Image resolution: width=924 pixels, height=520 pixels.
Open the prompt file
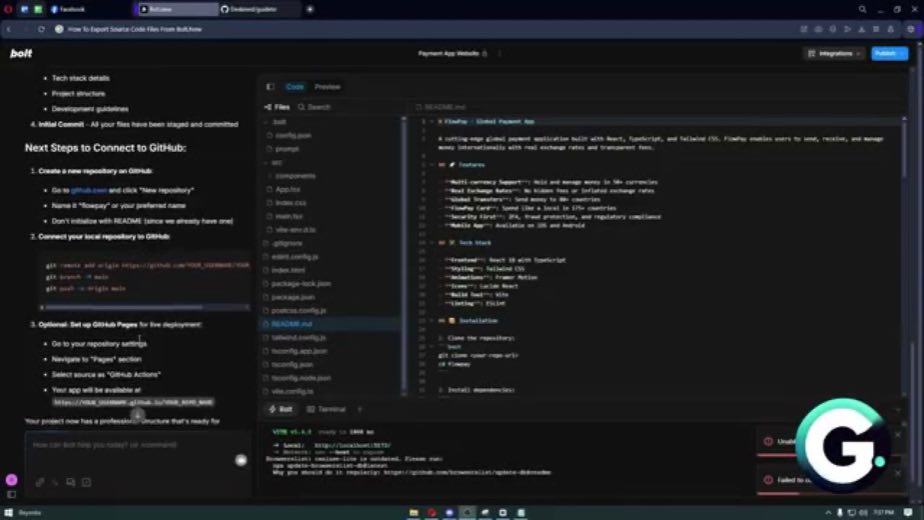coord(287,149)
